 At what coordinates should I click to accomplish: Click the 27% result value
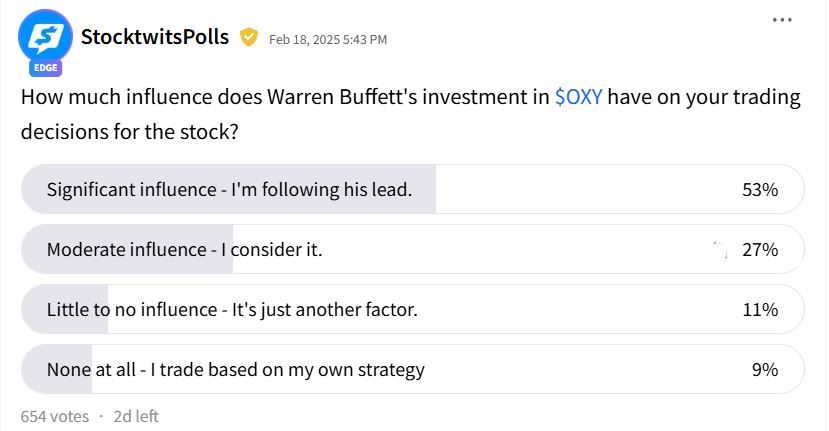pyautogui.click(x=760, y=250)
